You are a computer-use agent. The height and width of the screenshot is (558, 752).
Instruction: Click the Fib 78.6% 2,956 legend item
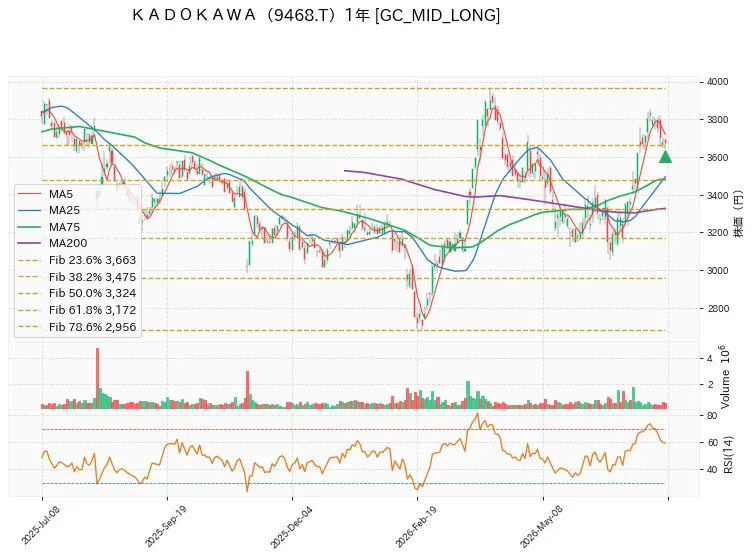pos(77,327)
